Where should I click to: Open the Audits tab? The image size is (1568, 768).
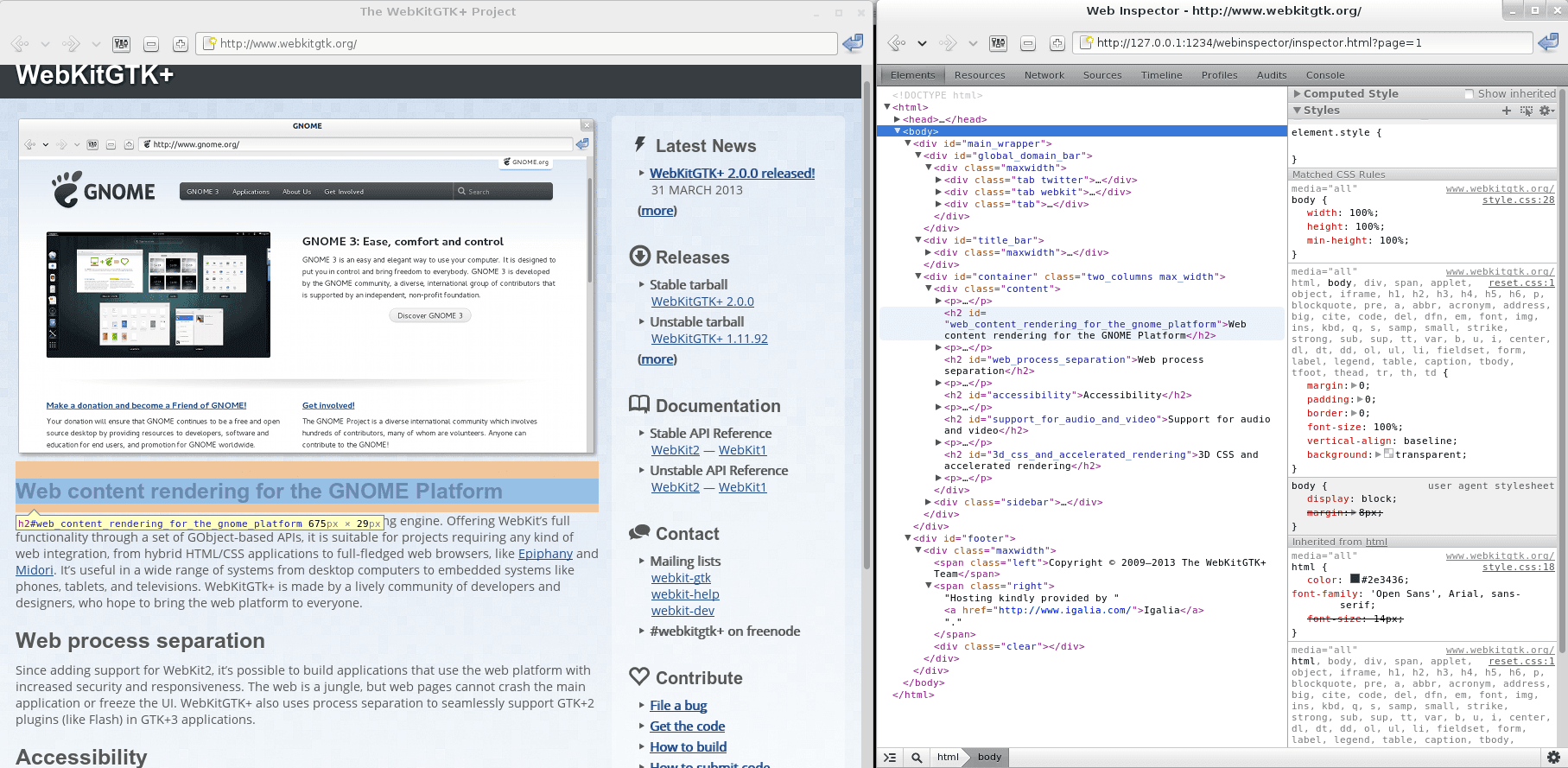coord(1272,75)
